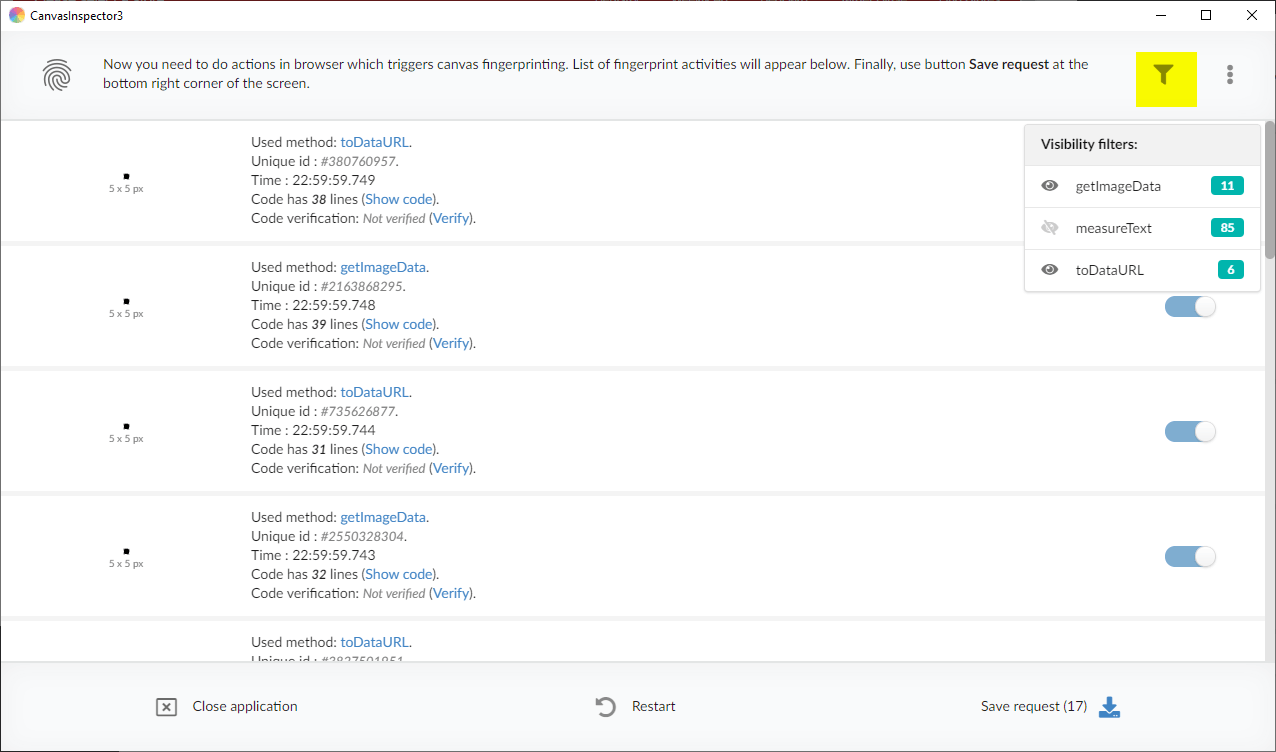Click Verify for entry #380760957
The width and height of the screenshot is (1276, 752).
click(x=451, y=218)
